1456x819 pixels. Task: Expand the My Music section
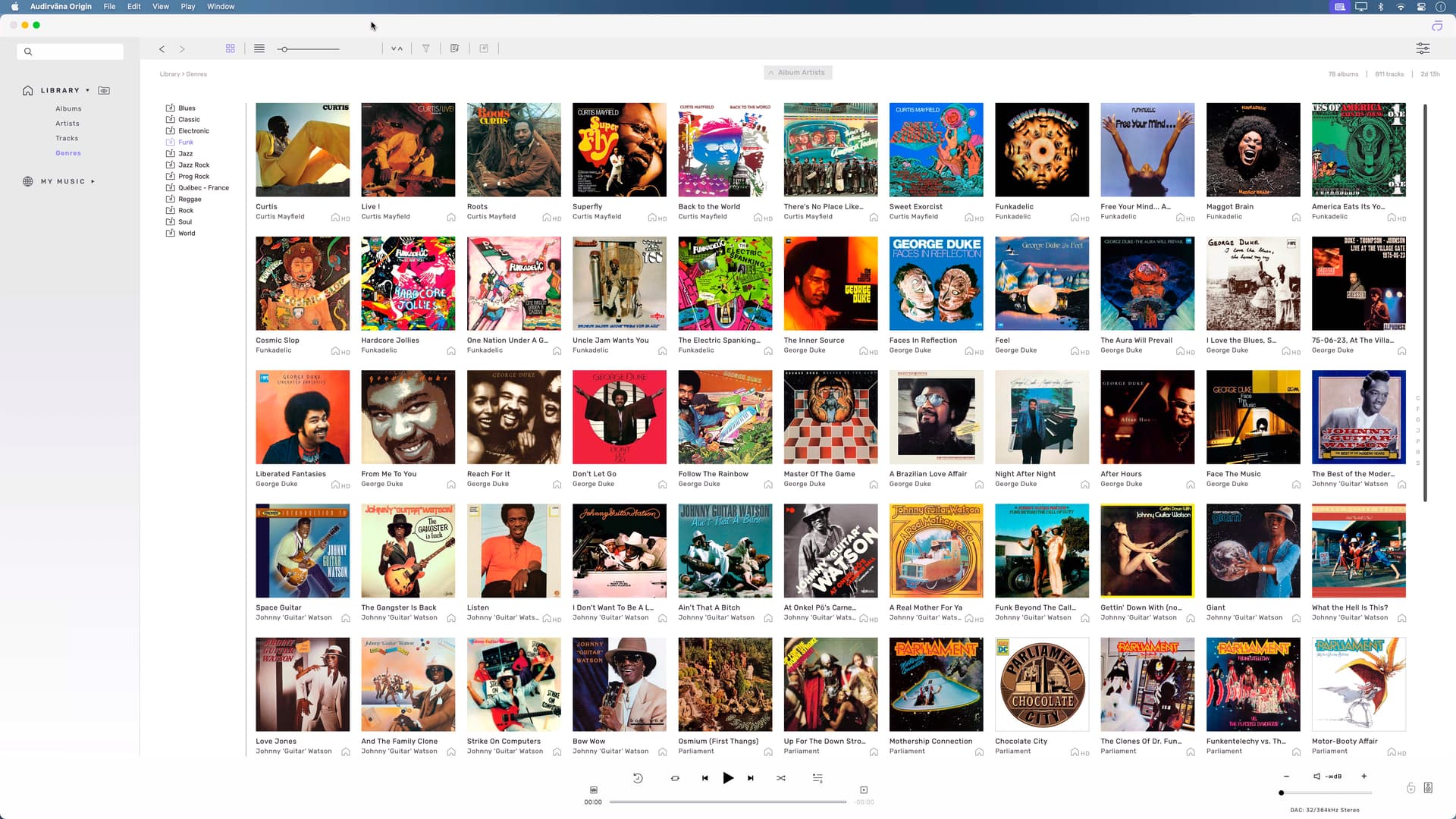point(93,182)
